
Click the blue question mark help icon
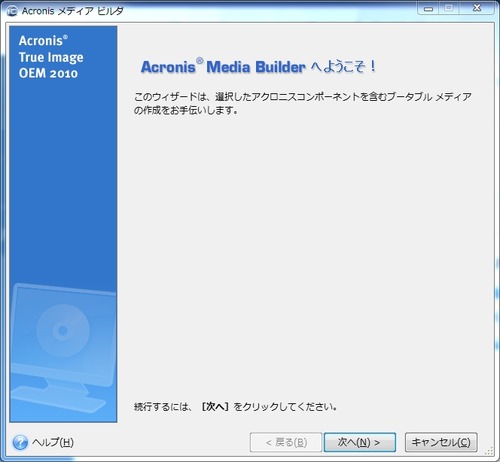[20, 442]
